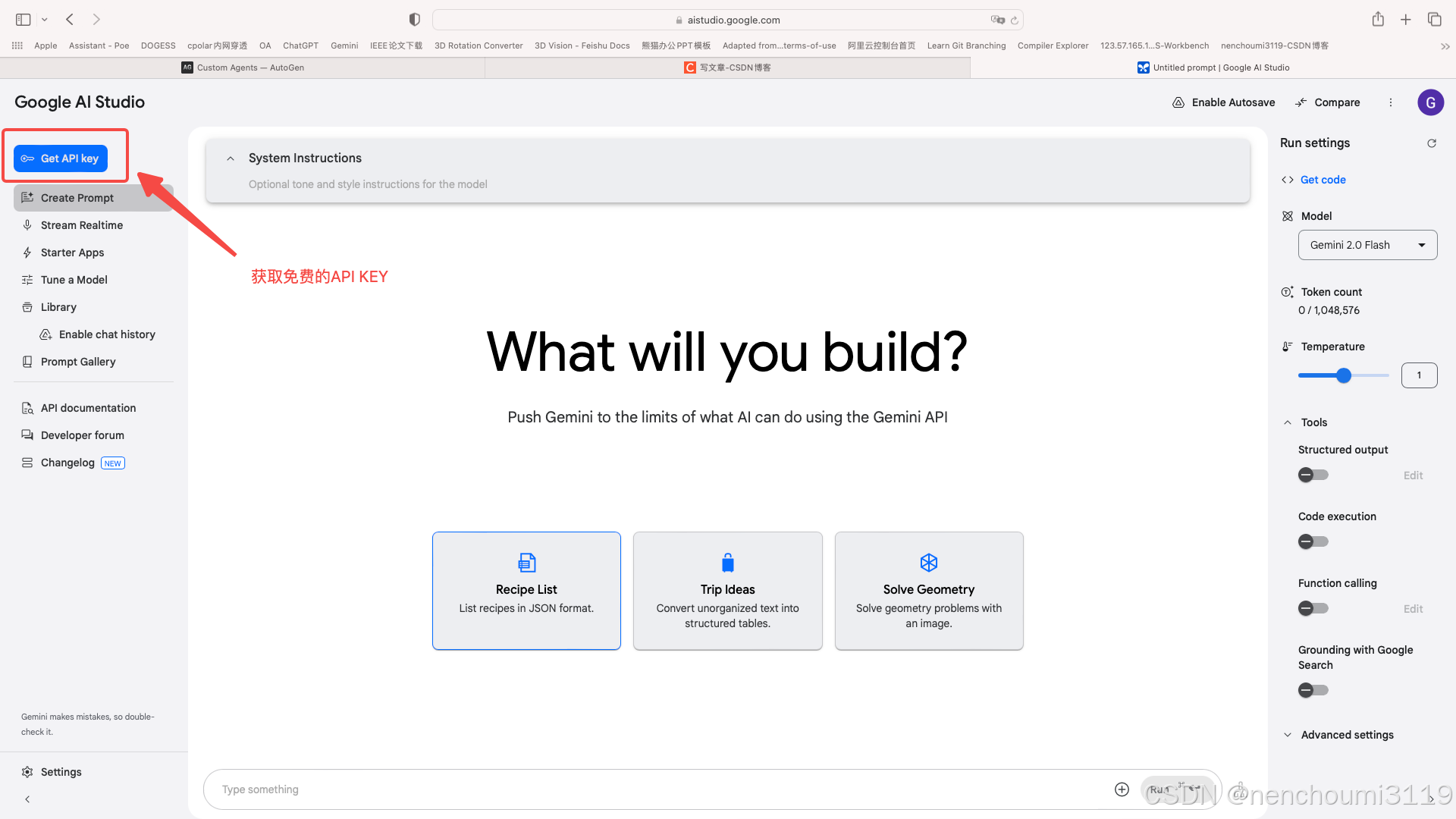Collapse the System Instructions panel

point(231,158)
